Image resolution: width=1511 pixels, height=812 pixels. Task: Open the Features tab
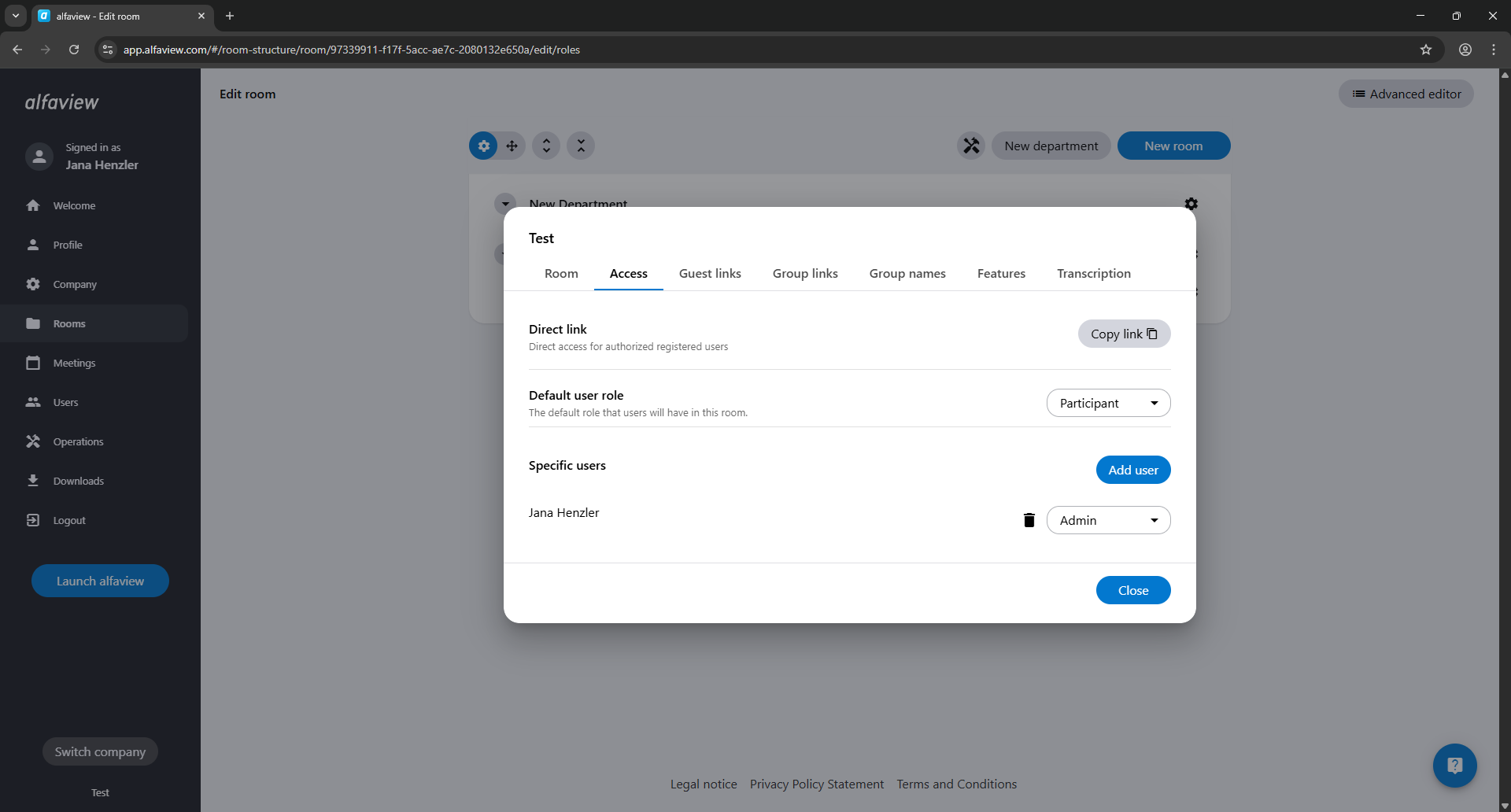pos(1001,274)
